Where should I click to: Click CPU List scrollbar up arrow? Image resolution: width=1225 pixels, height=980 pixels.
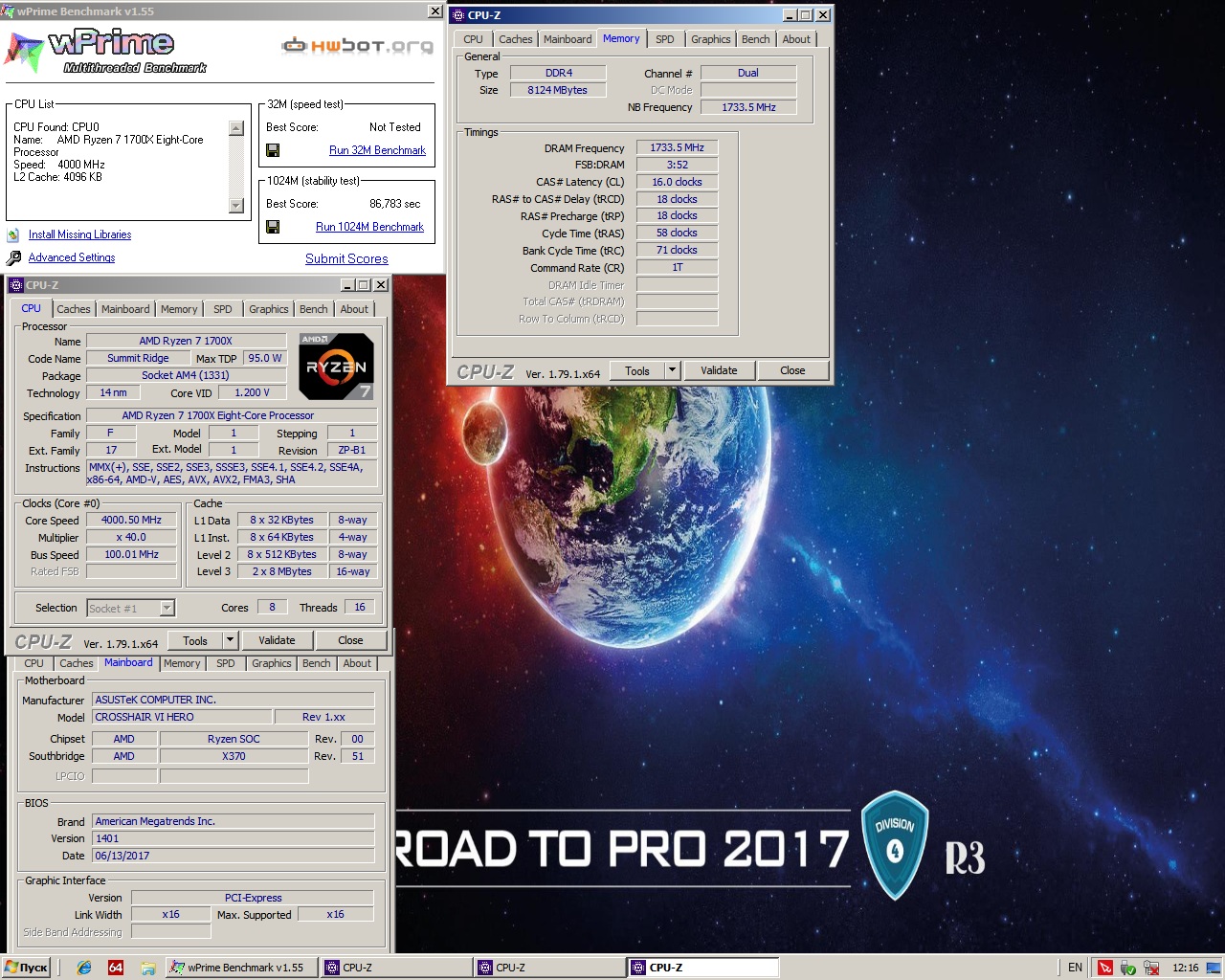pos(236,128)
